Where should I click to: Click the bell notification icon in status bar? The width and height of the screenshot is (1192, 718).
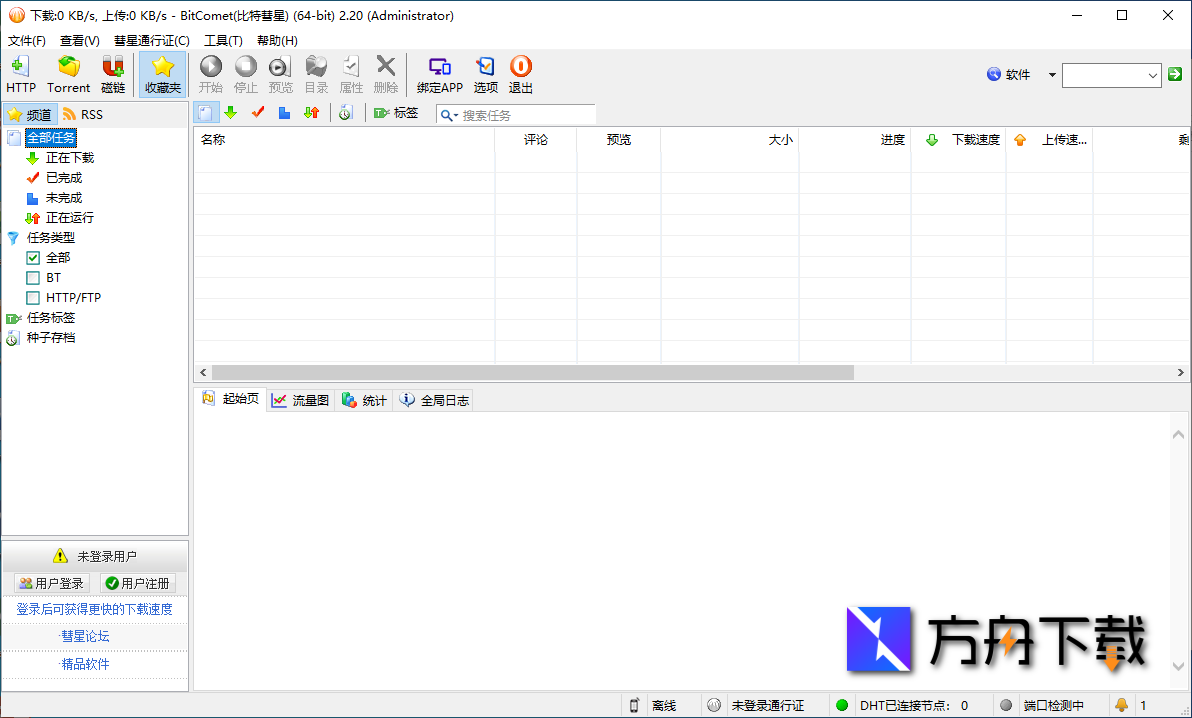1121,705
